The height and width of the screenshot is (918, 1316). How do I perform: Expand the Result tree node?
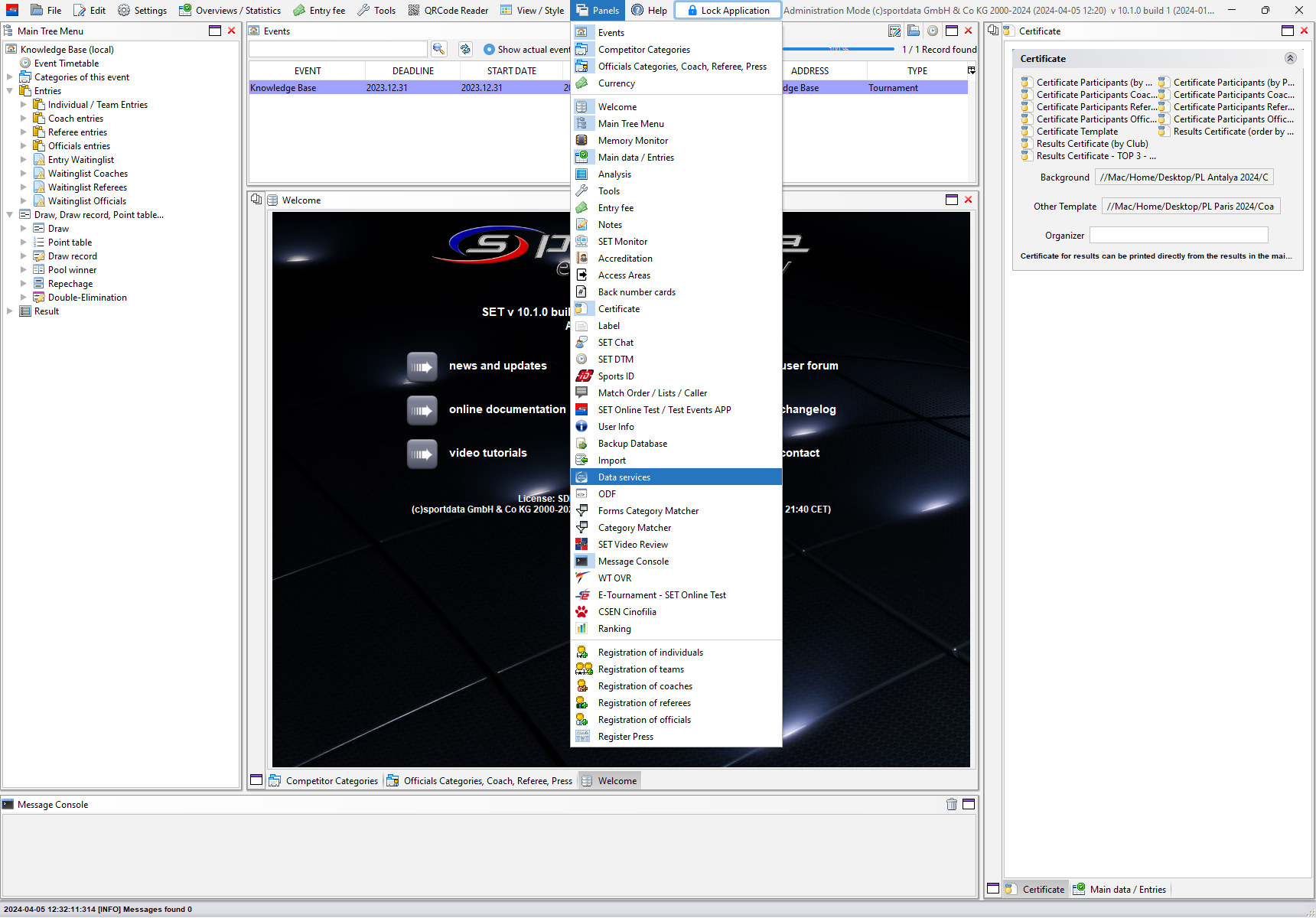click(9, 311)
